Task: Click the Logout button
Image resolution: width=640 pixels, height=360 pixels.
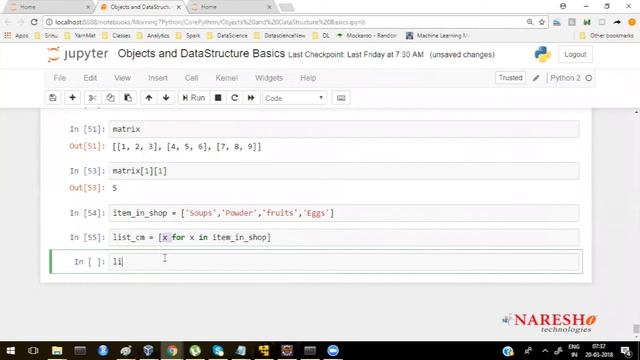Action: point(575,54)
